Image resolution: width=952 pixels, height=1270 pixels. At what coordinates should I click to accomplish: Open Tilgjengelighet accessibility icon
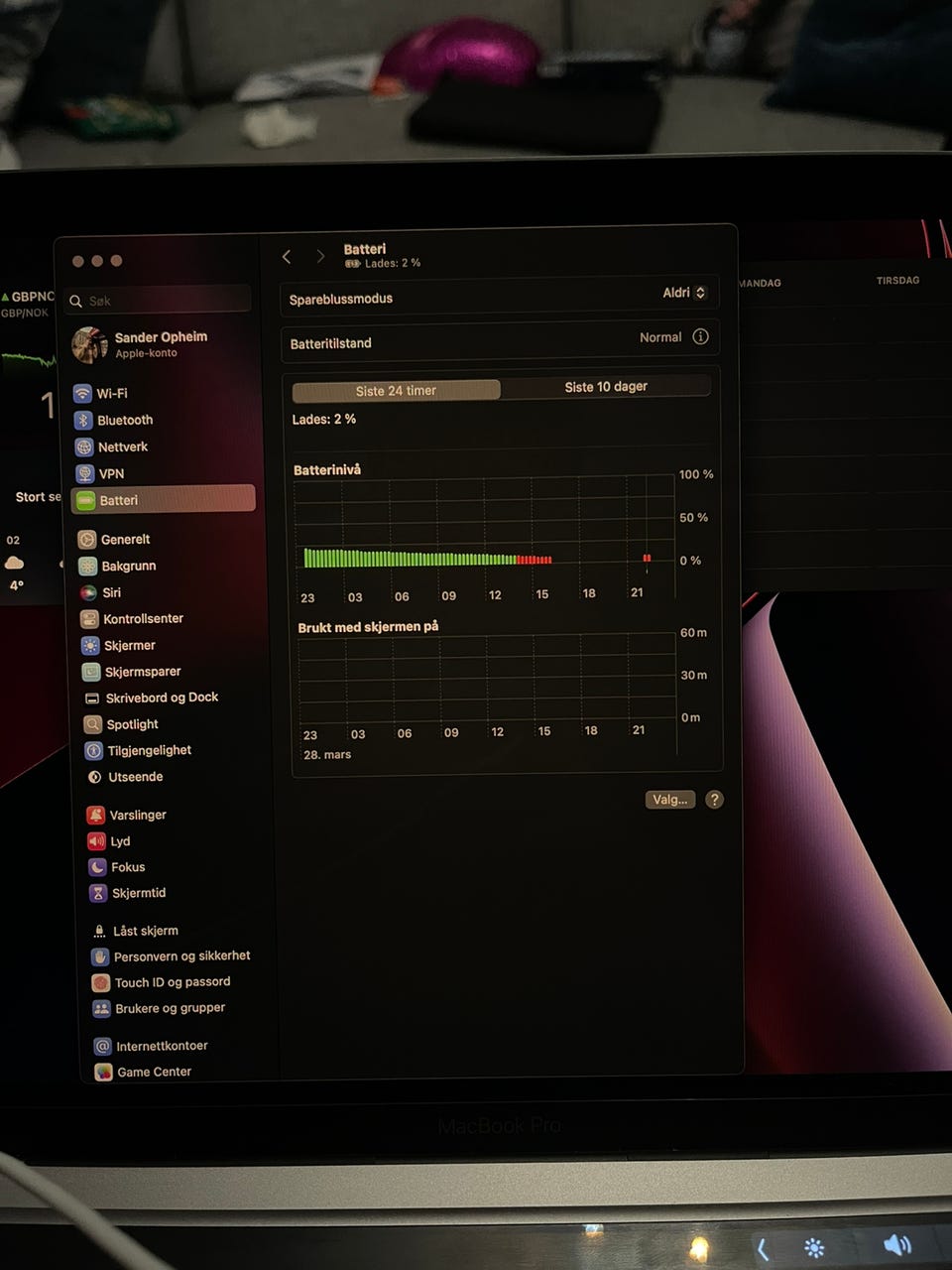click(x=93, y=750)
